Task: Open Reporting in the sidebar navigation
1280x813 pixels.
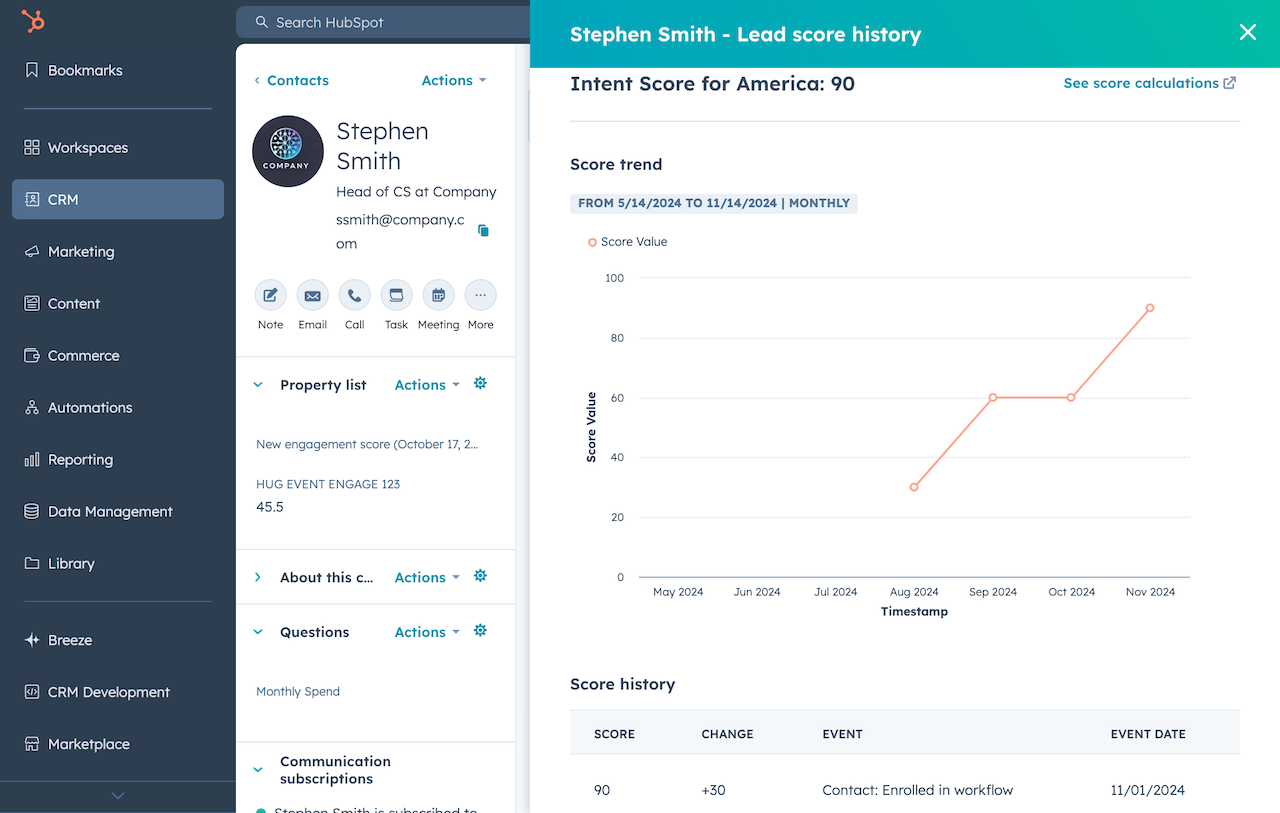Action: pos(80,460)
